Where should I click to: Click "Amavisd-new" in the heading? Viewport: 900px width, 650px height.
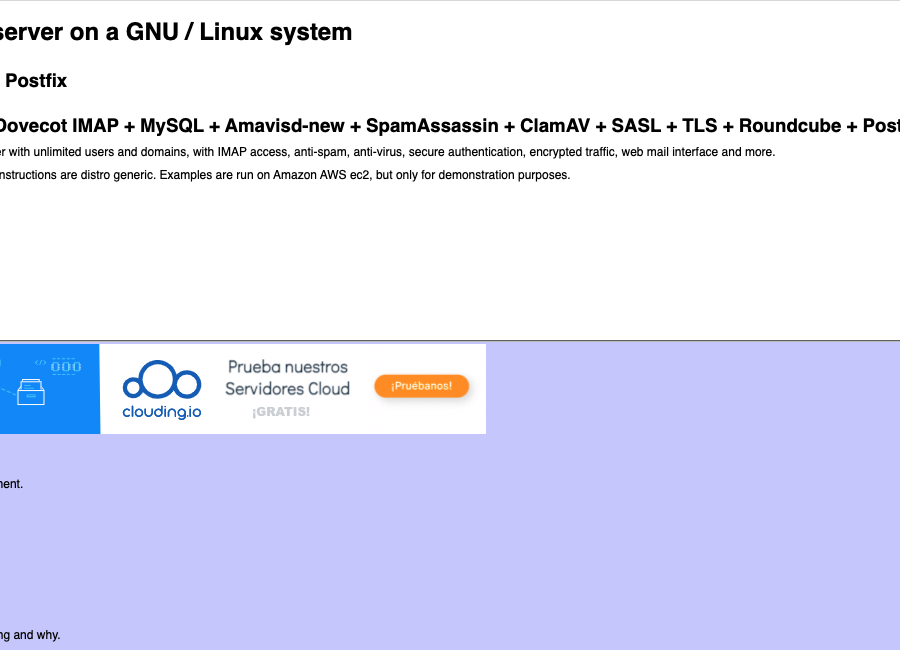coord(287,126)
